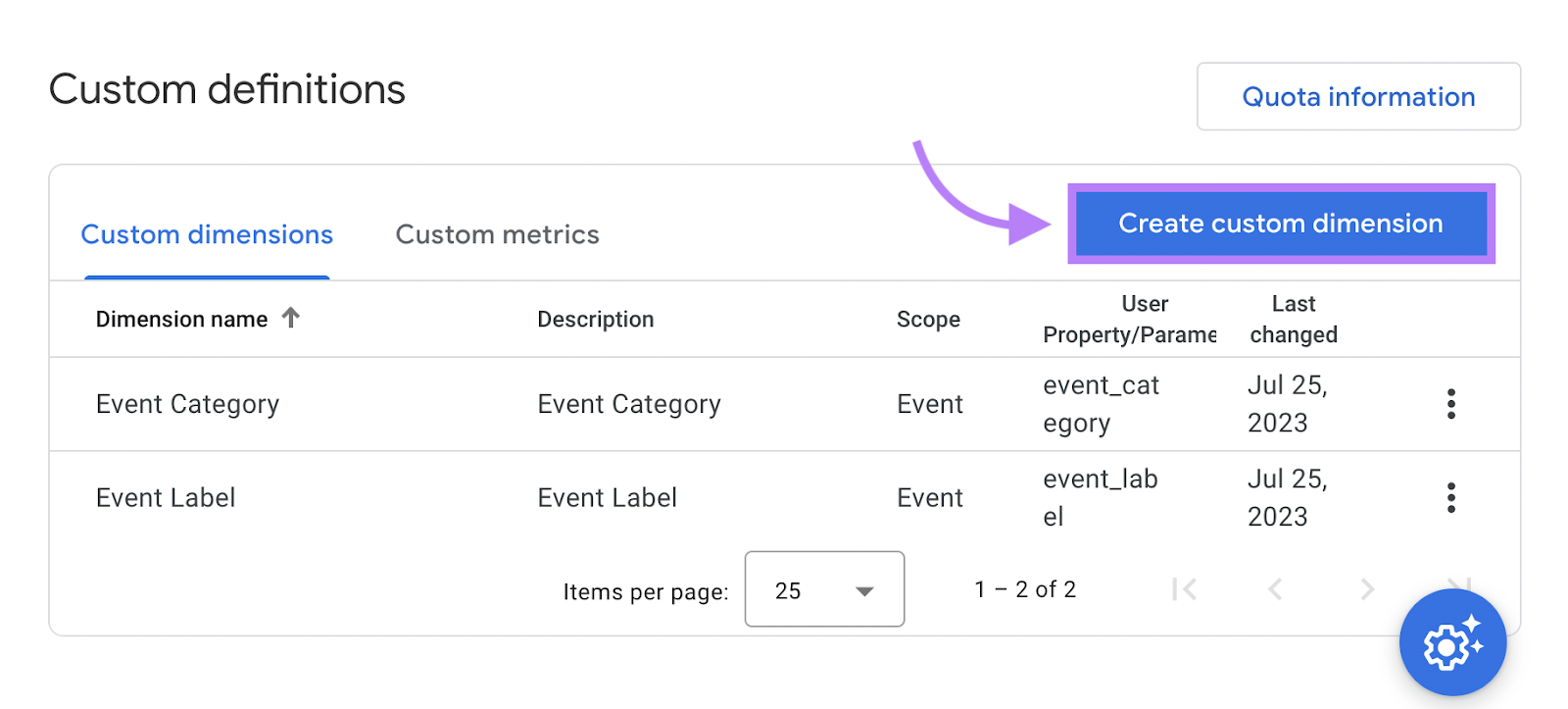Go to the previous page of results
The width and height of the screenshot is (1568, 709).
click(1275, 589)
